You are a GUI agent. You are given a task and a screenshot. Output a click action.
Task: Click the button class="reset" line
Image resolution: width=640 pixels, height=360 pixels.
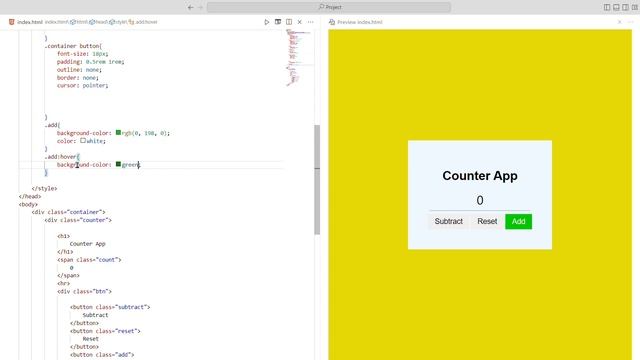[x=105, y=331]
